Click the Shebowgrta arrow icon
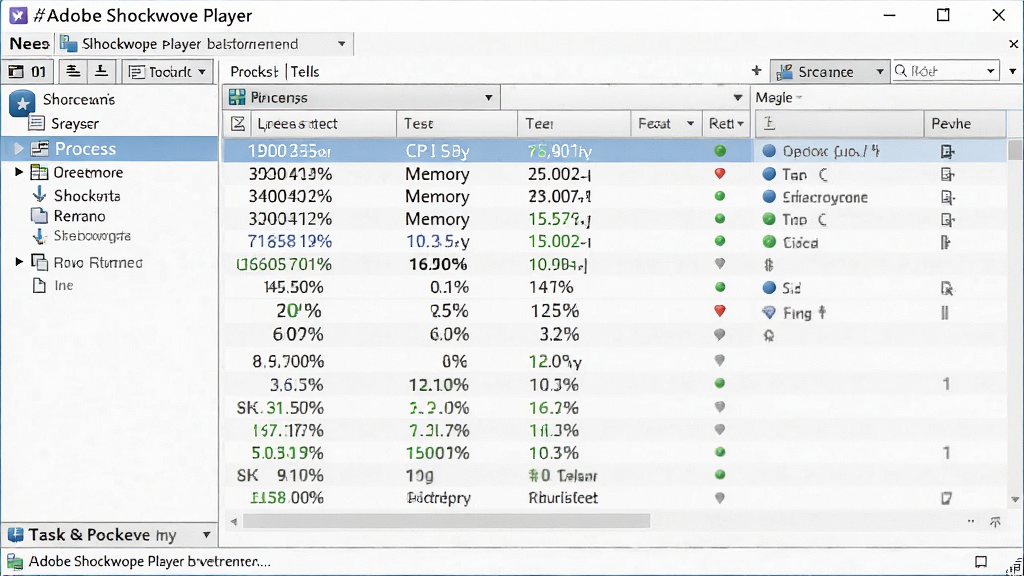The width and height of the screenshot is (1024, 576). point(39,236)
